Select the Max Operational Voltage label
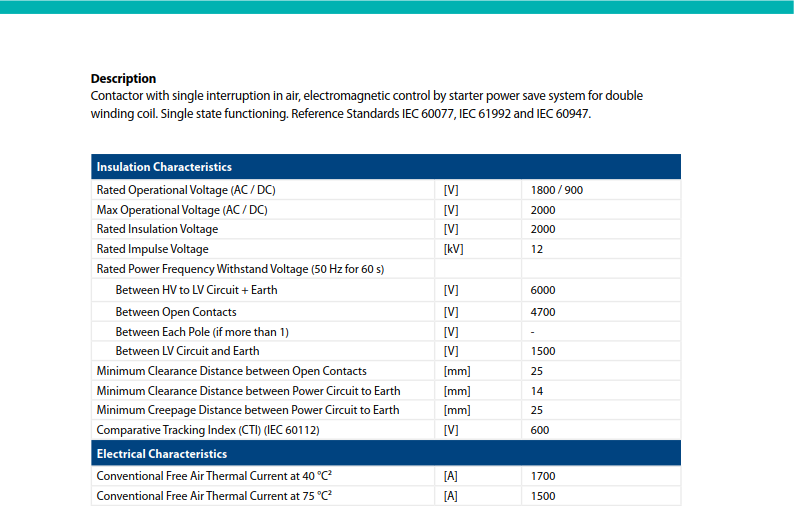 [x=182, y=210]
